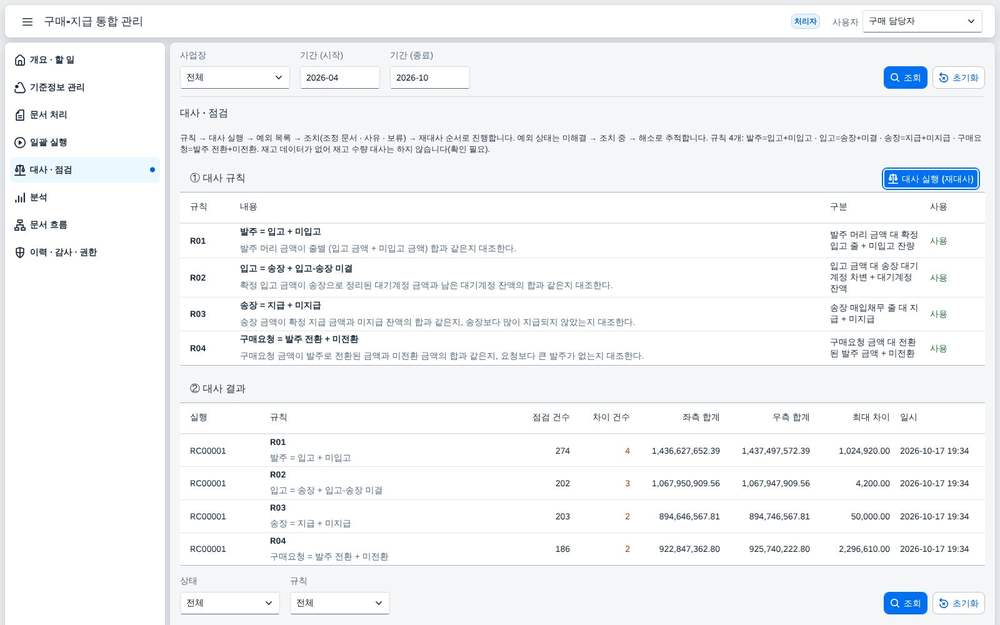
Task: Click 우측 합계 1,067,947,909.56 cell
Action: pyautogui.click(x=776, y=483)
